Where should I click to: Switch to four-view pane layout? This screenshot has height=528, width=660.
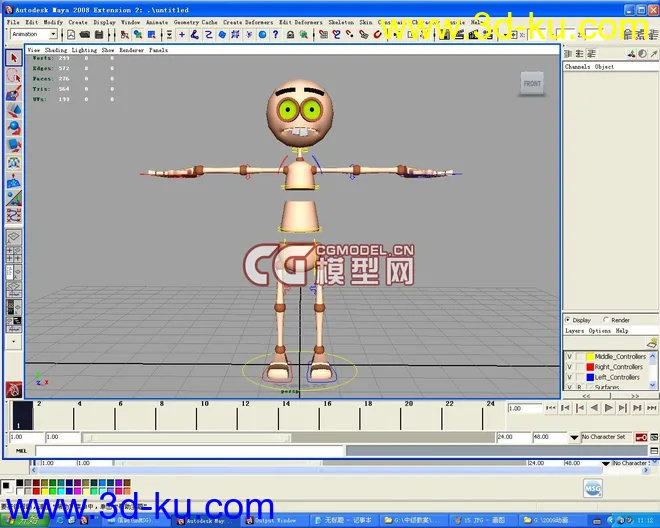[14, 254]
